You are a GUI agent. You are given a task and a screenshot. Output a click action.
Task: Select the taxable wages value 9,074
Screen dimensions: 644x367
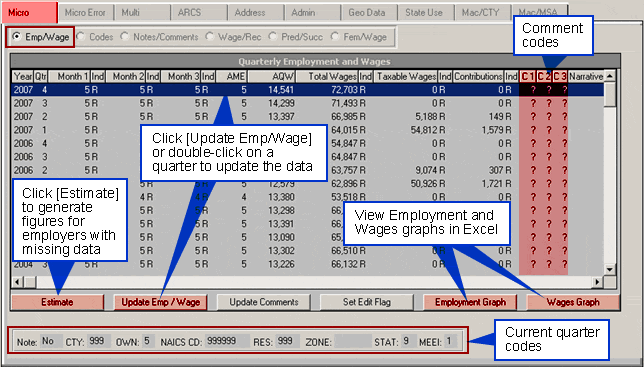pyautogui.click(x=426, y=170)
